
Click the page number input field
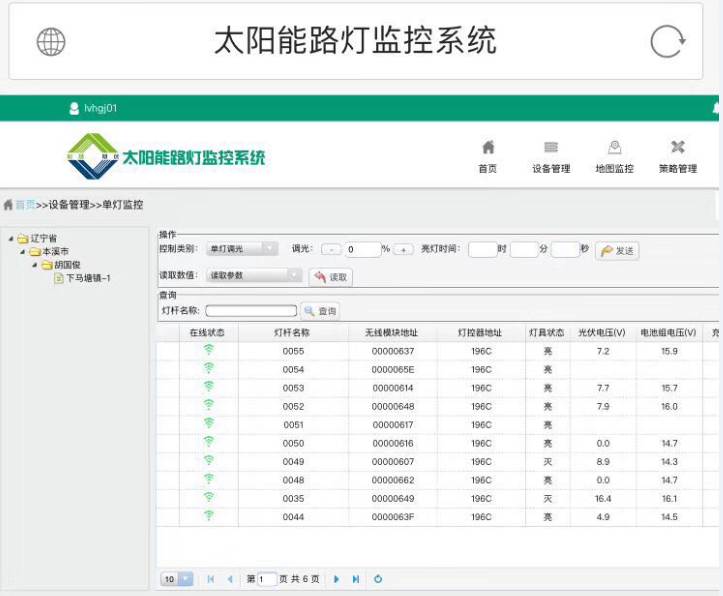click(267, 579)
